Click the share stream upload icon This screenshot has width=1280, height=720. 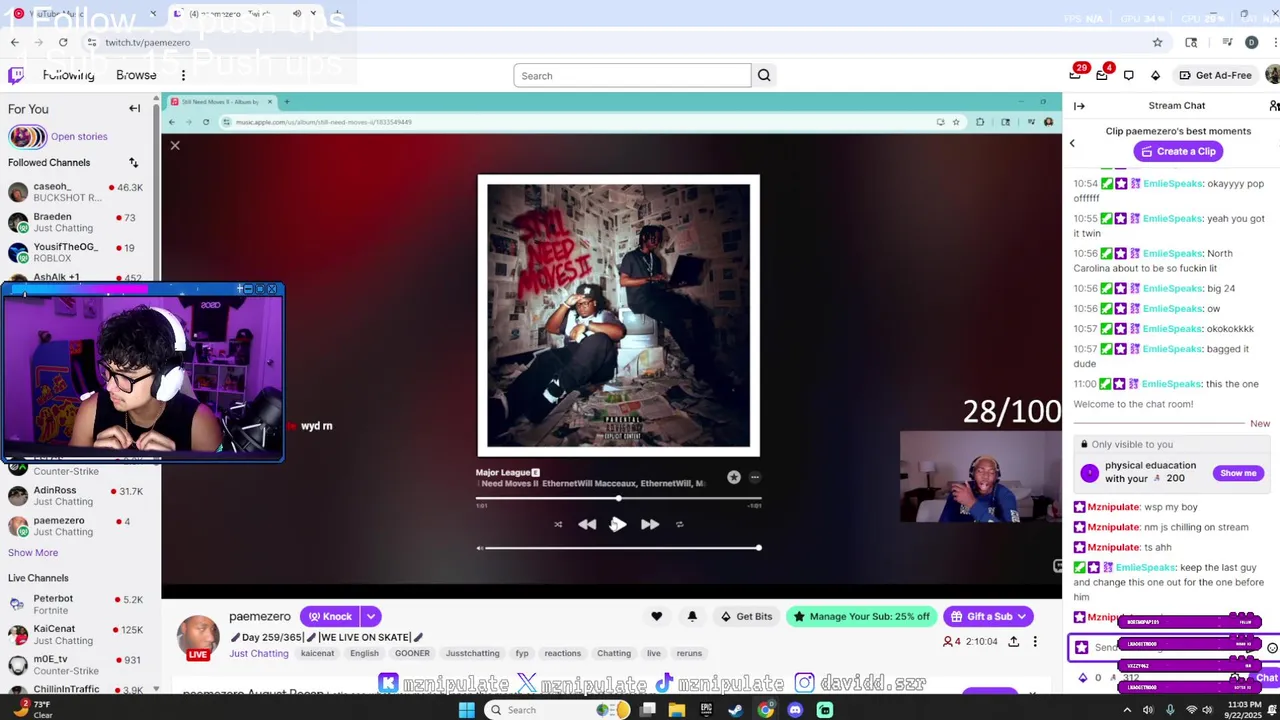[1013, 641]
